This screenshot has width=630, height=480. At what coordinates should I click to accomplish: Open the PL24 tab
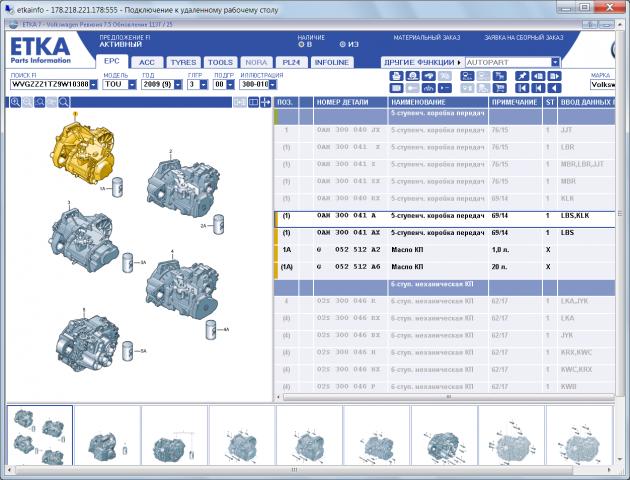click(x=292, y=62)
